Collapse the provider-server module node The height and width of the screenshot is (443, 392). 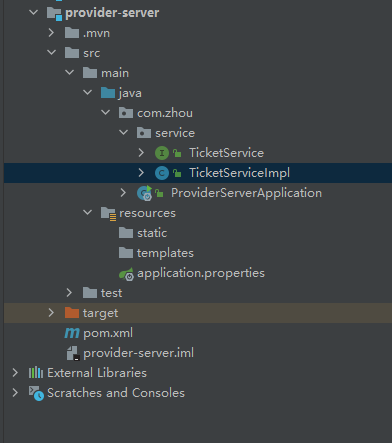coord(33,13)
